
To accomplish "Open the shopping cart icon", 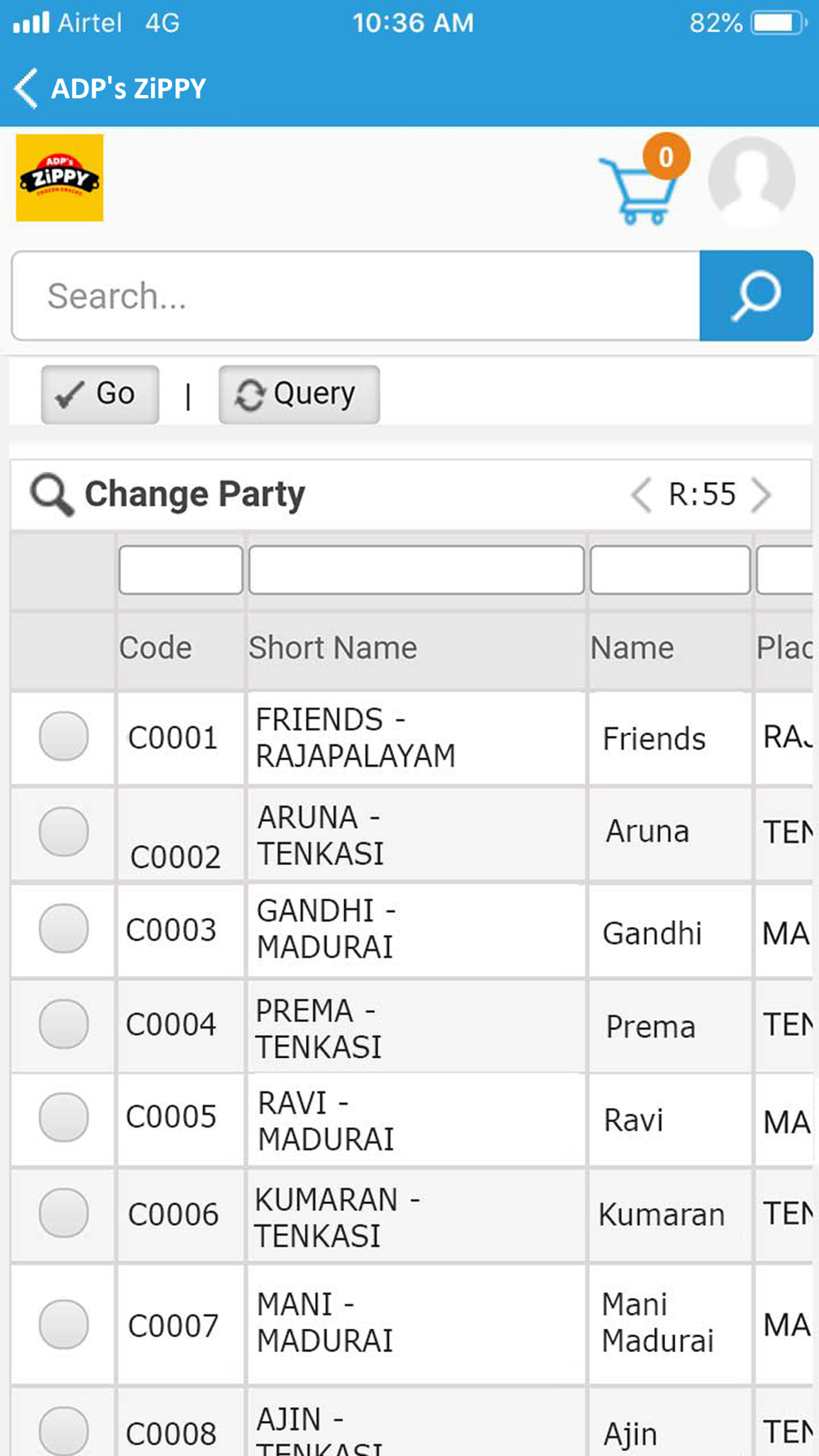I will (639, 190).
